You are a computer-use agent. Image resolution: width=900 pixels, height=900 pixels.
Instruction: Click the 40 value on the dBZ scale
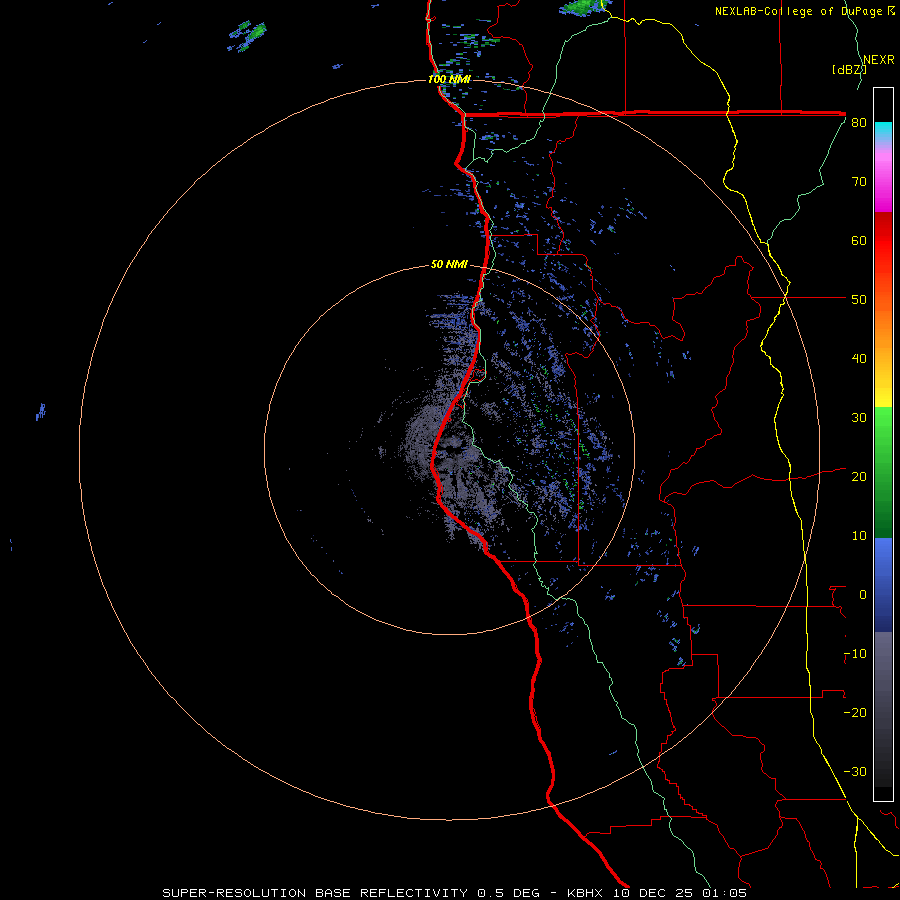click(859, 359)
